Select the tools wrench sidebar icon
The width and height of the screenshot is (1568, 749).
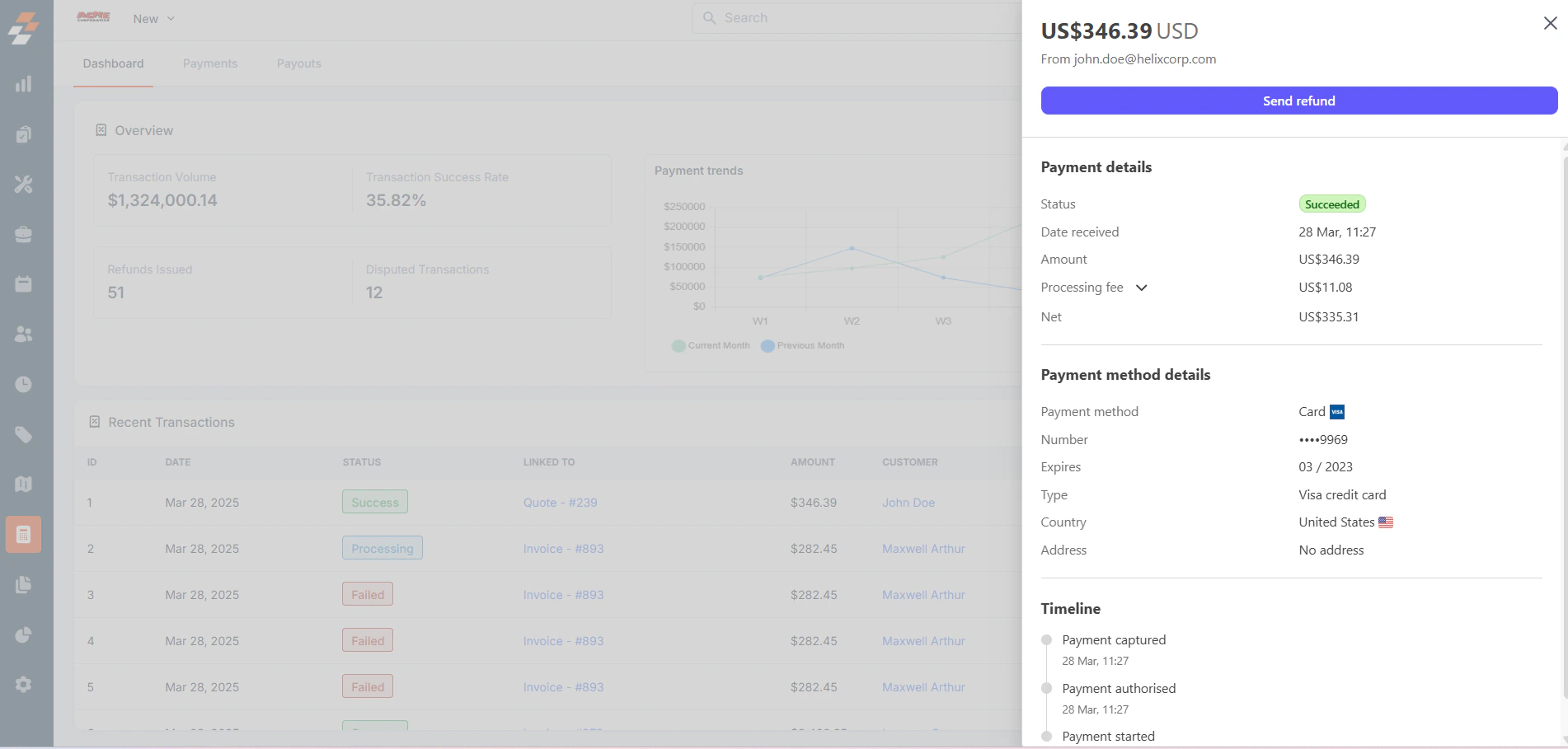click(x=23, y=185)
